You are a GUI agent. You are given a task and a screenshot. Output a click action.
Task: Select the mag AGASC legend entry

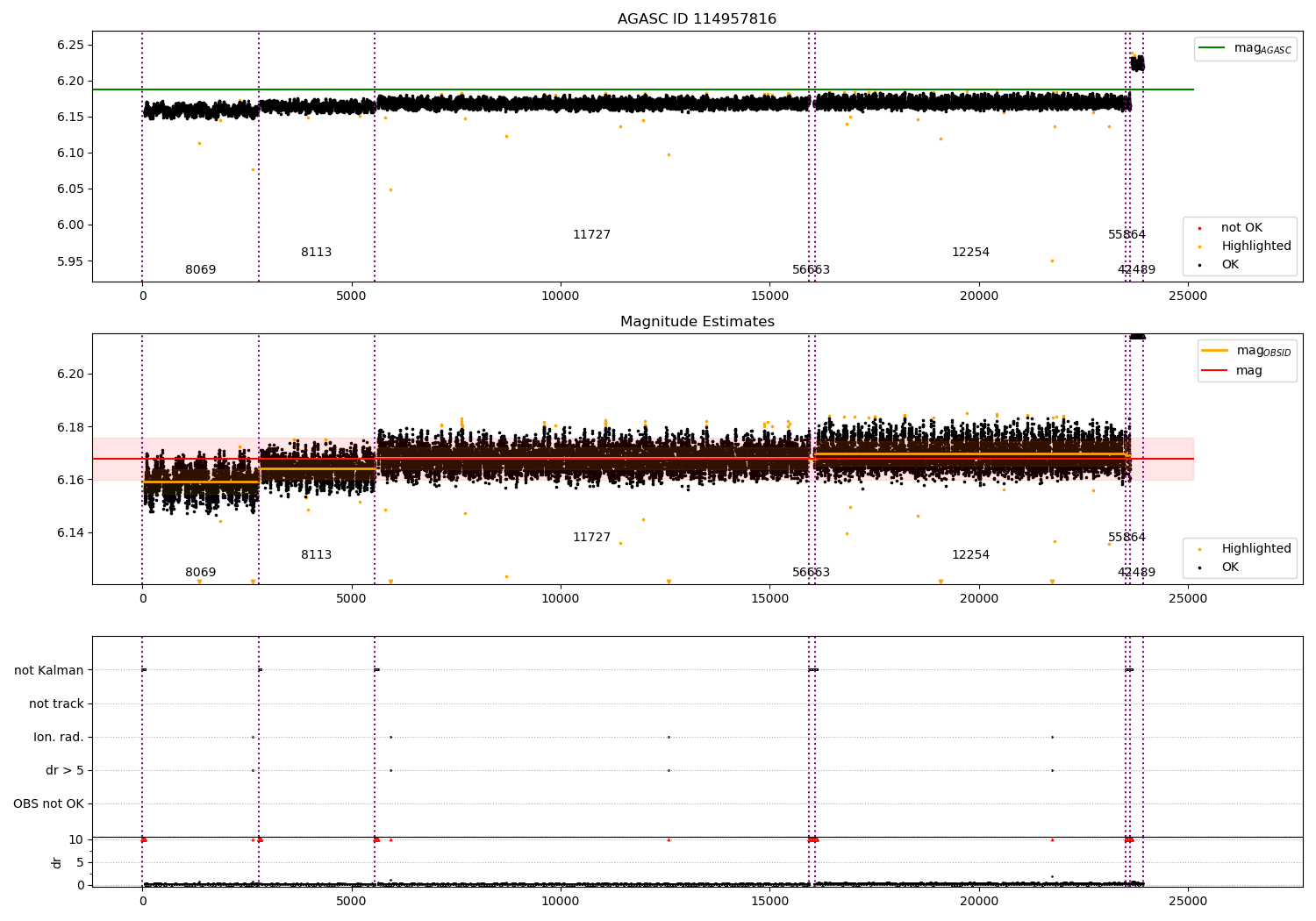pos(1245,48)
